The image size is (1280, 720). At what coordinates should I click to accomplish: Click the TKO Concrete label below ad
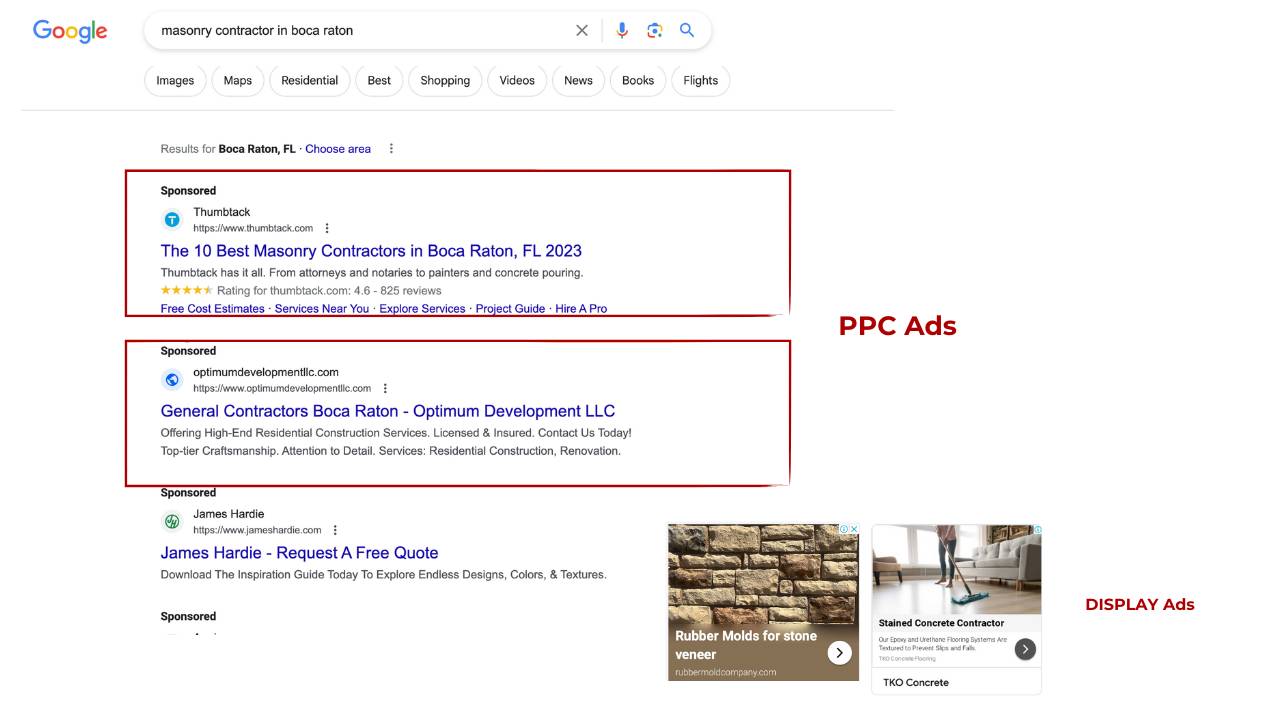916,683
